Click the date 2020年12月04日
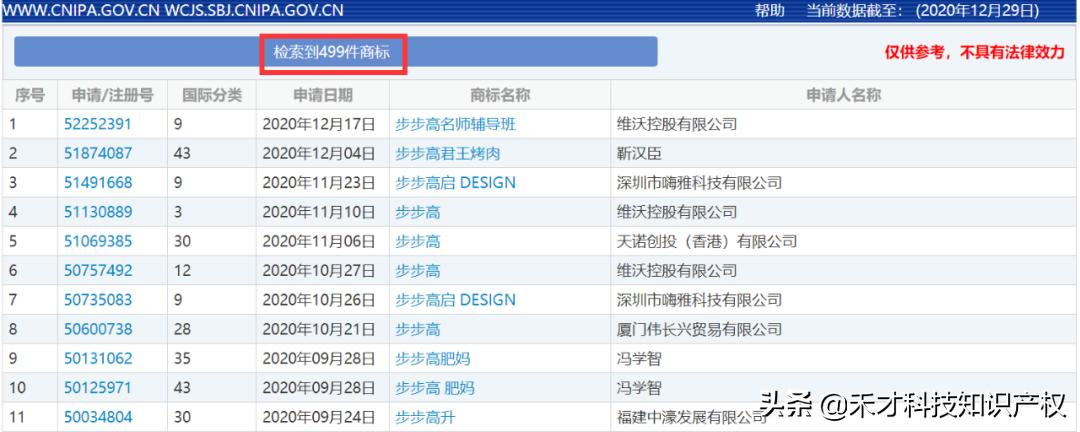The height and width of the screenshot is (432, 1080). [x=319, y=153]
